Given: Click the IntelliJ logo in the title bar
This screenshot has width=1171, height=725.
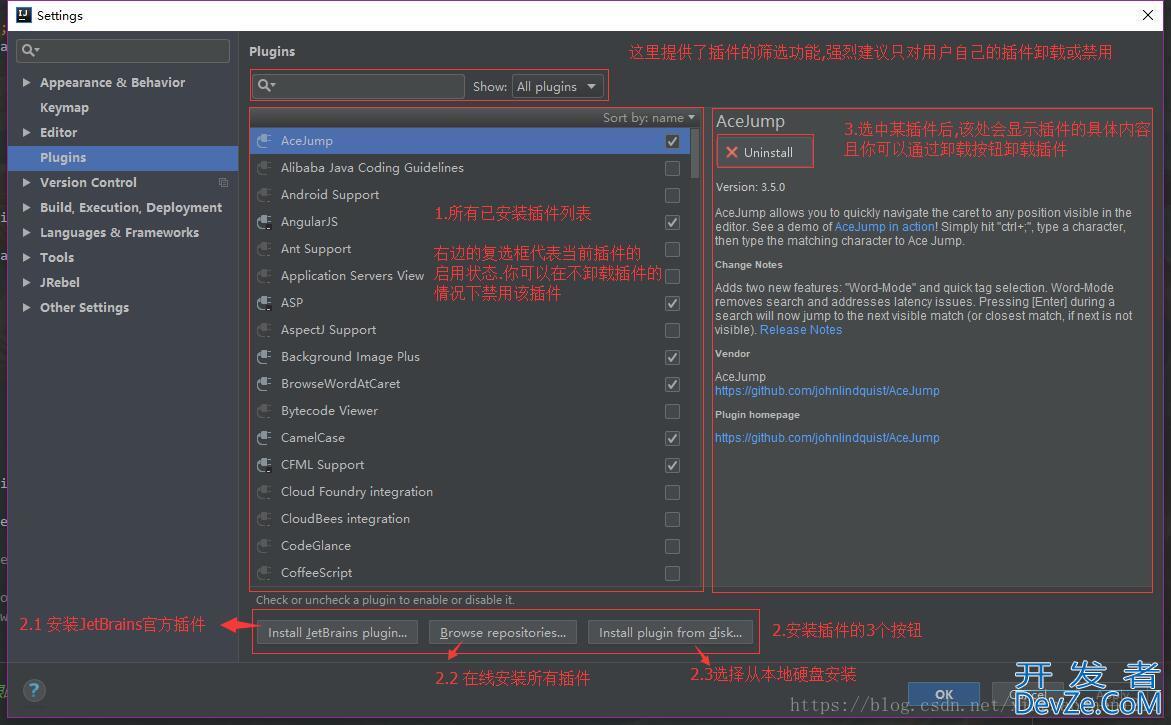Looking at the screenshot, I should (24, 15).
